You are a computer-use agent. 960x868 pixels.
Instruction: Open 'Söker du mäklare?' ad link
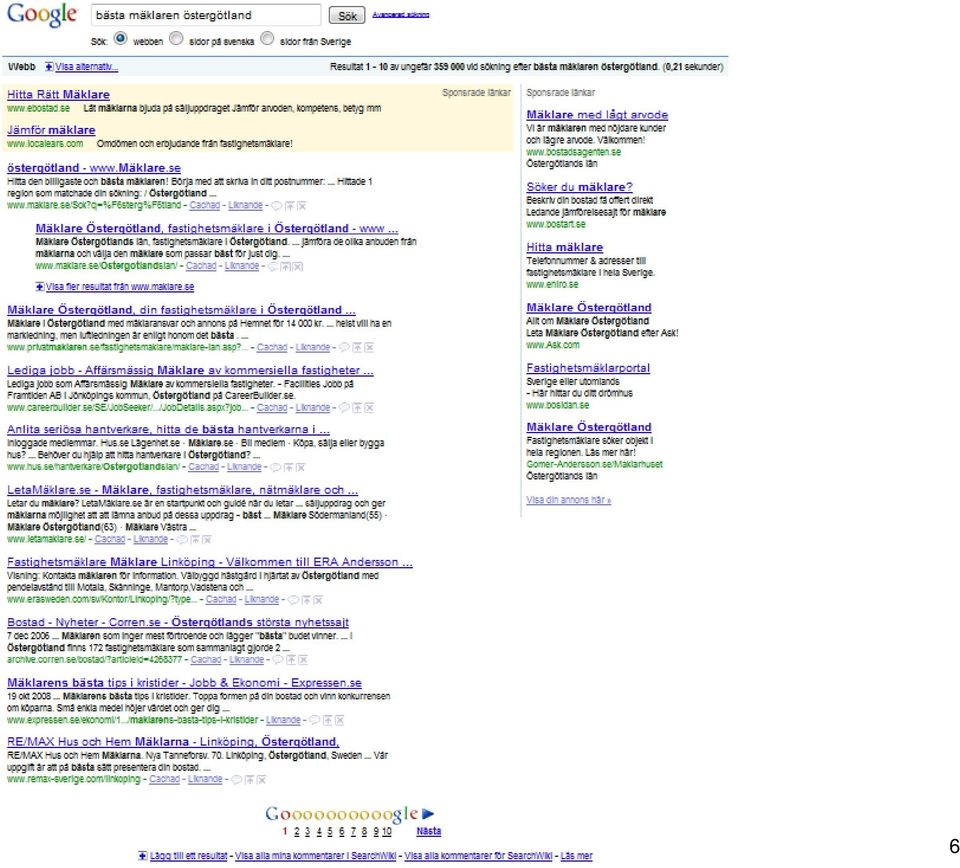(x=579, y=187)
